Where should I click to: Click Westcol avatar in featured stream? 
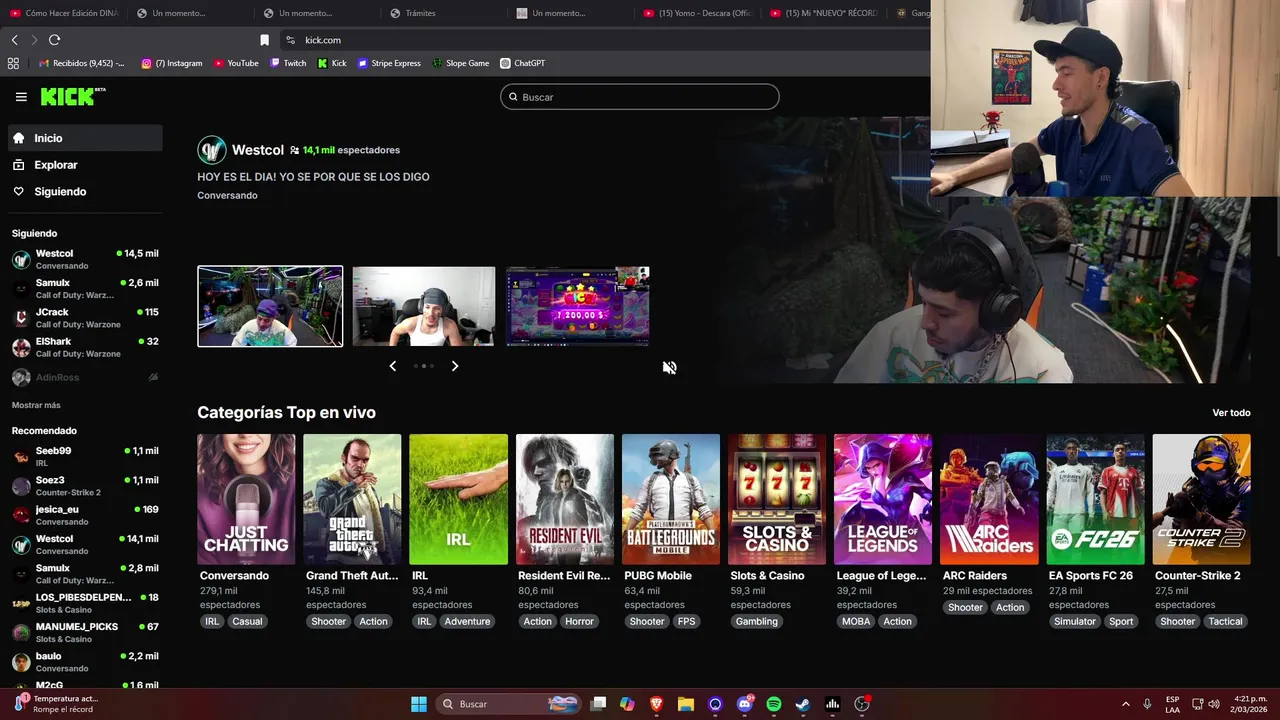[x=212, y=150]
